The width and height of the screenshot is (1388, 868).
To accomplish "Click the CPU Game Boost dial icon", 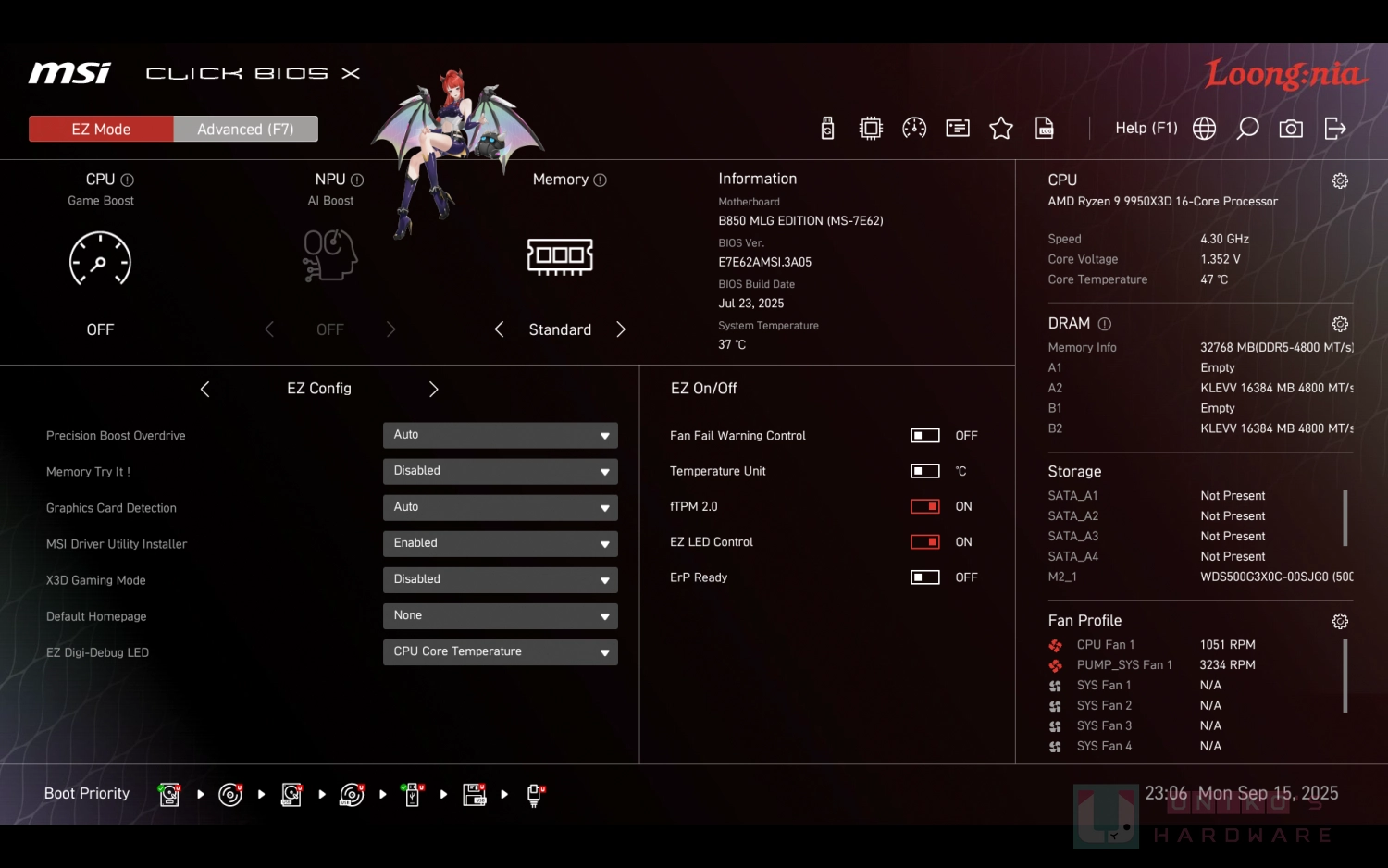I will pyautogui.click(x=100, y=258).
